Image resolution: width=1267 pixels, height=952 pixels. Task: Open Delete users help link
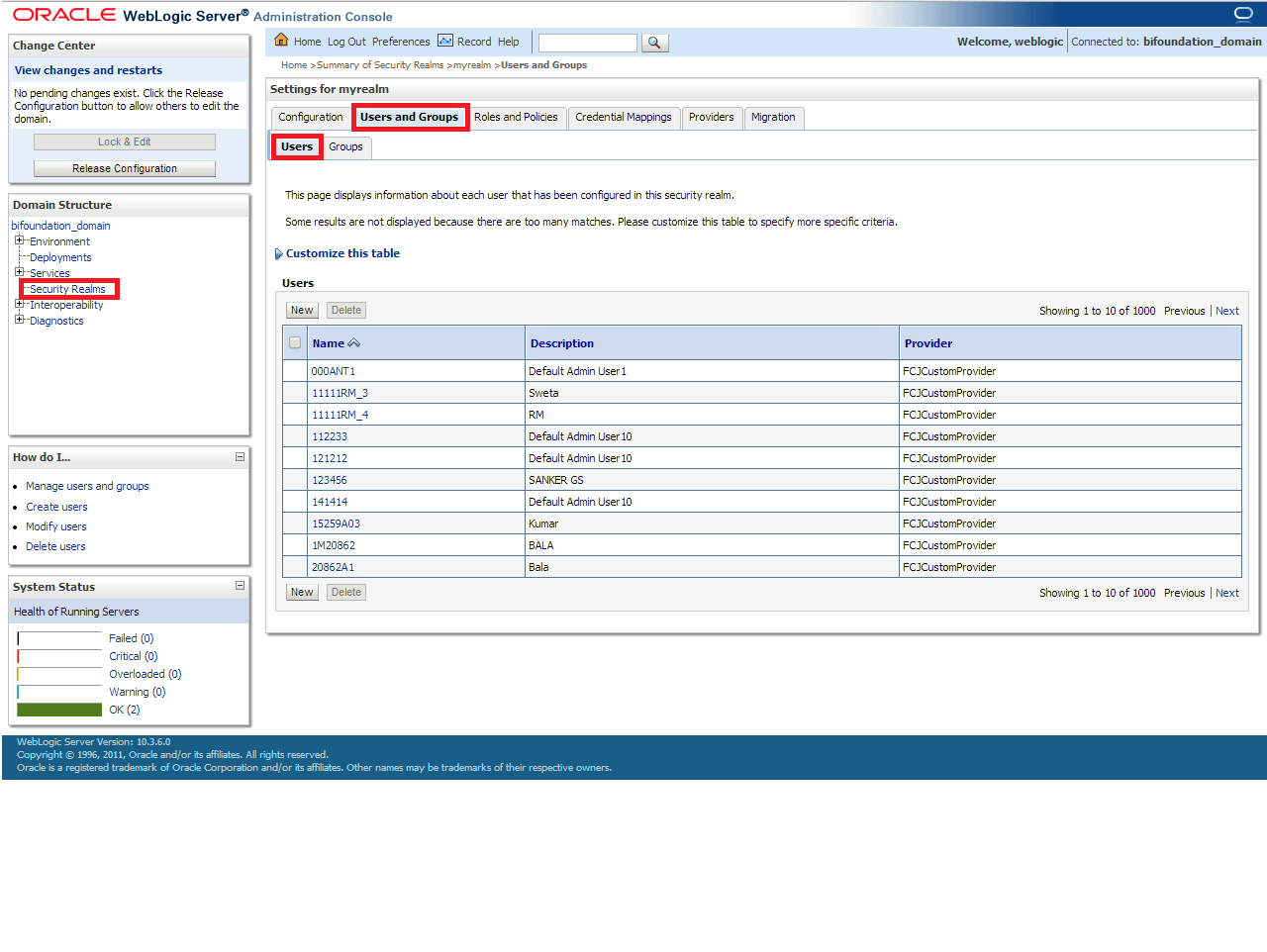55,546
